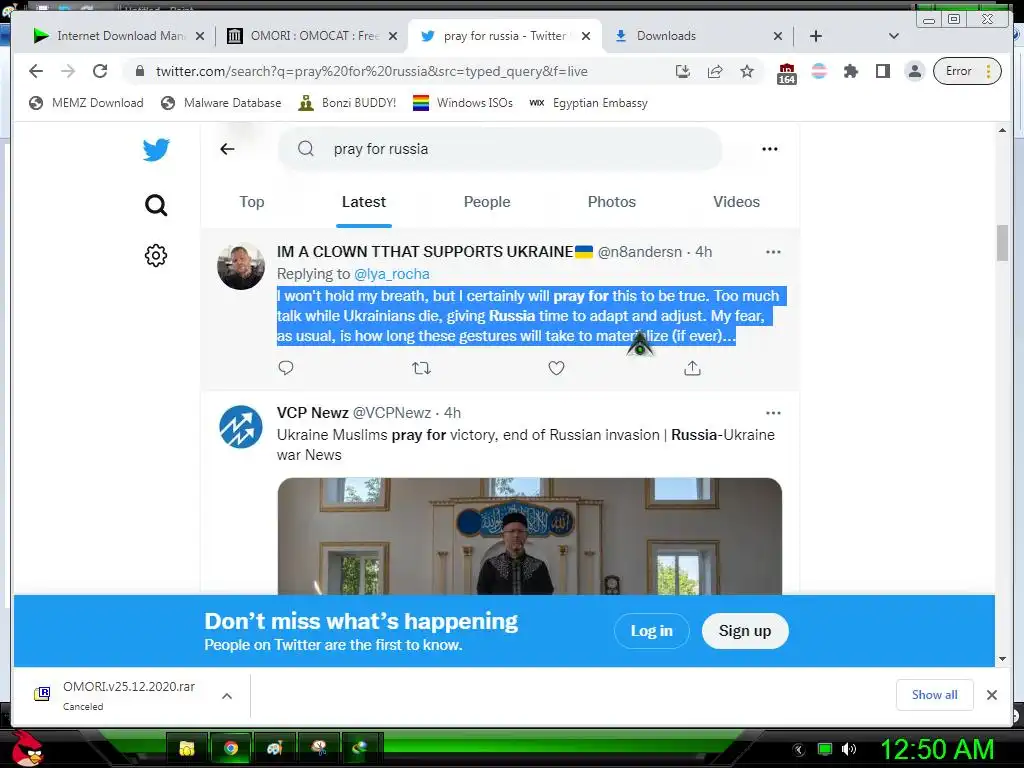
Task: Focus the pray for russia search field
Action: [500, 149]
